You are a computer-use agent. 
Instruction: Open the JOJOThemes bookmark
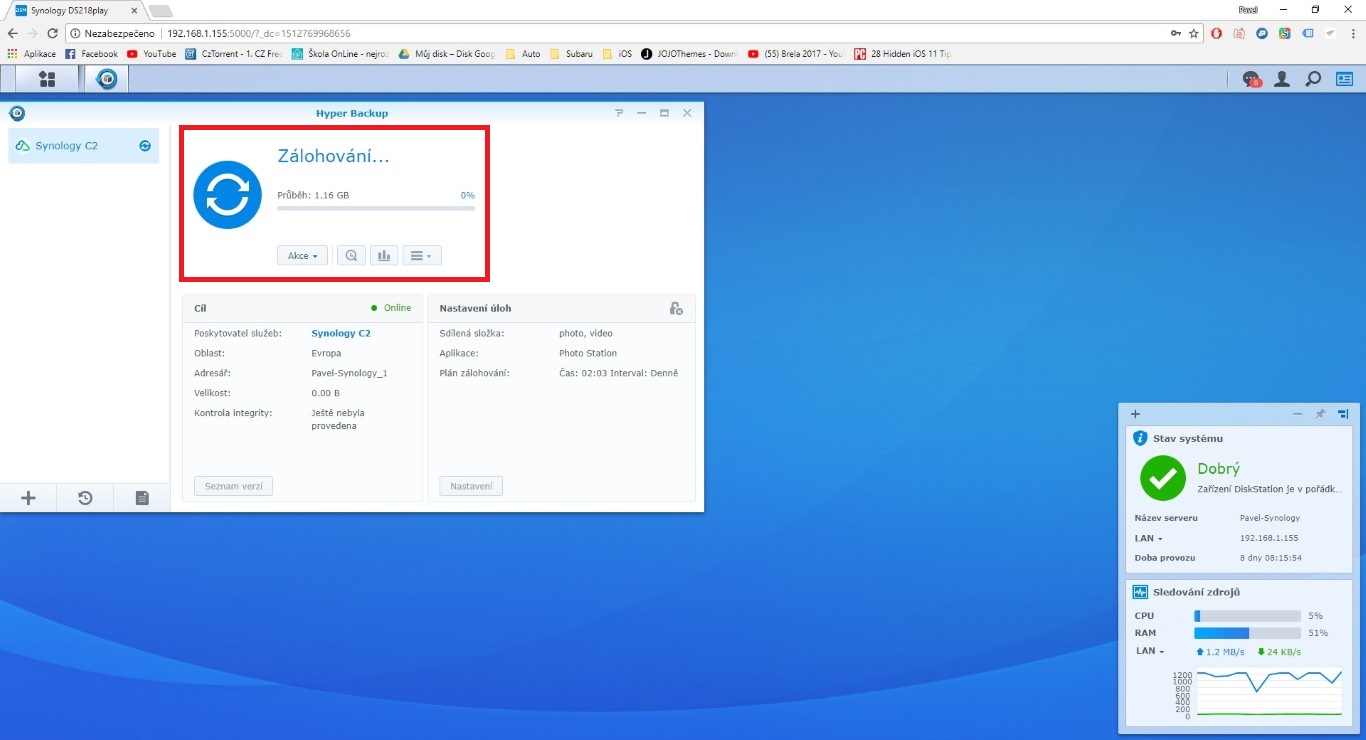point(689,54)
